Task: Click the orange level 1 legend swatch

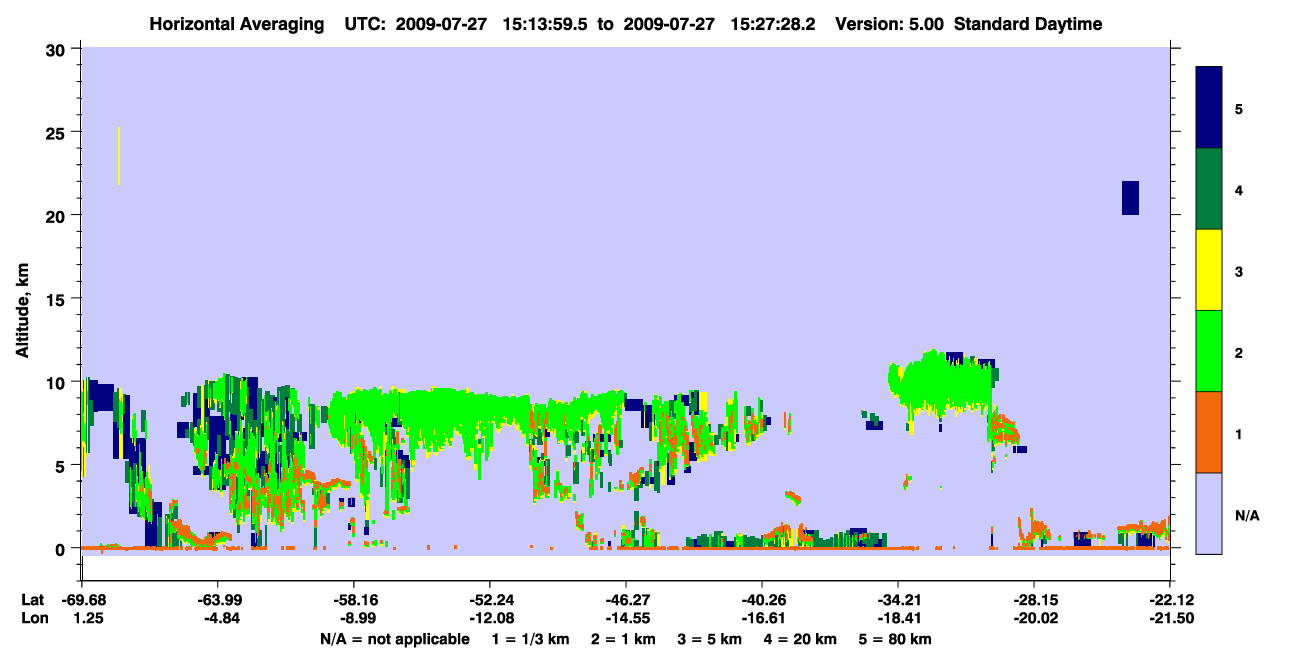Action: tap(1209, 432)
